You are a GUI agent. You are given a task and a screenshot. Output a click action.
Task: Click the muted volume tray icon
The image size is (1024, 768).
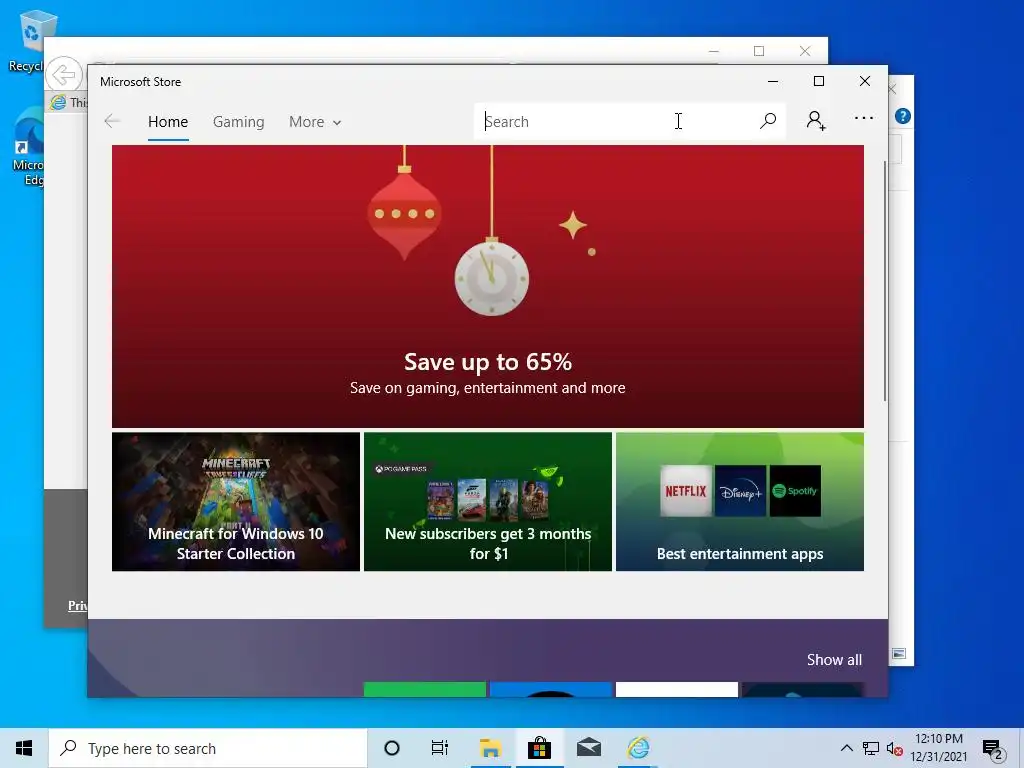tap(895, 749)
